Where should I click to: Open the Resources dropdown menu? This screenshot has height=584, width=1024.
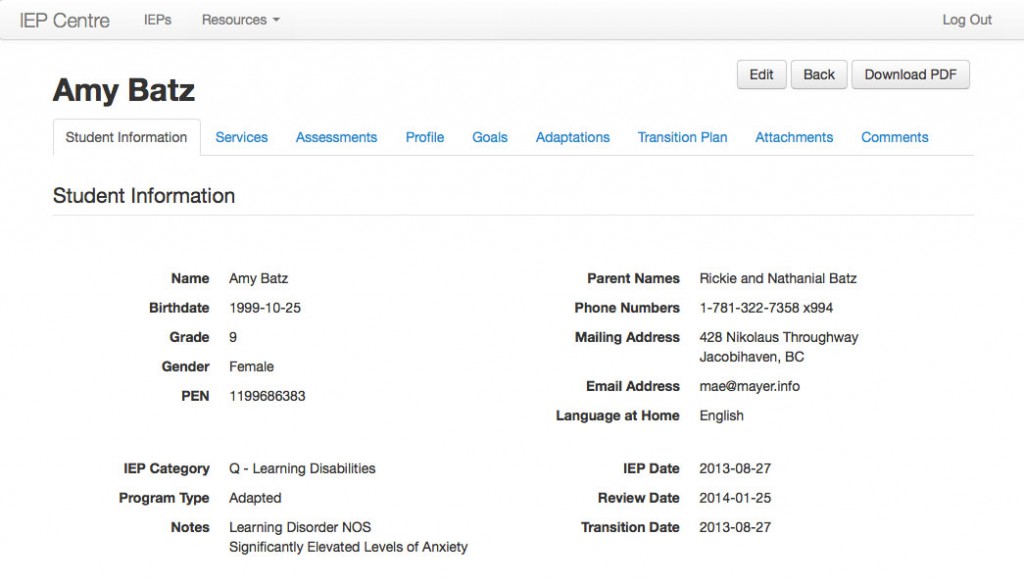tap(240, 20)
